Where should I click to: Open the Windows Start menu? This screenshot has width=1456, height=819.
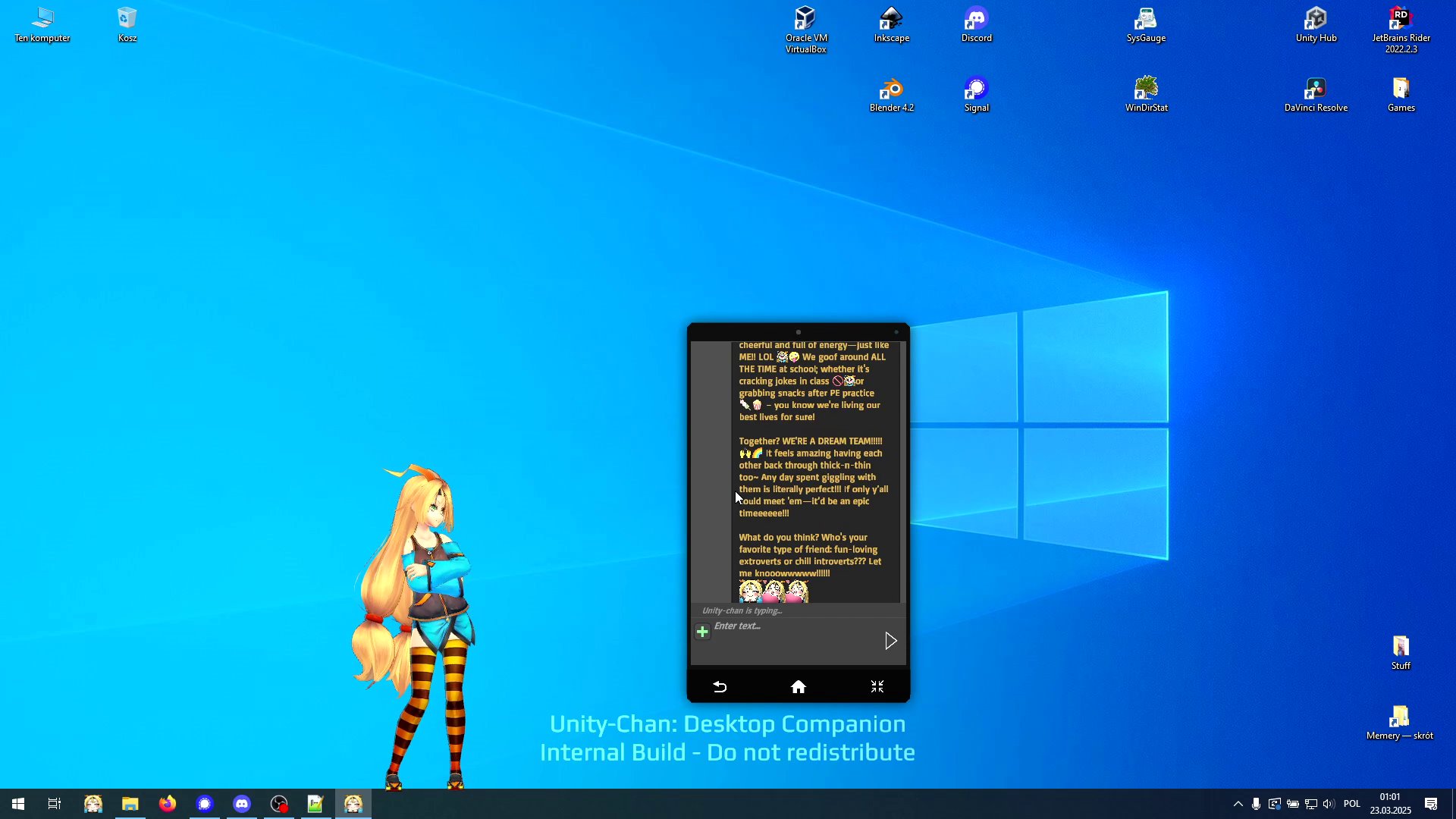(x=18, y=804)
